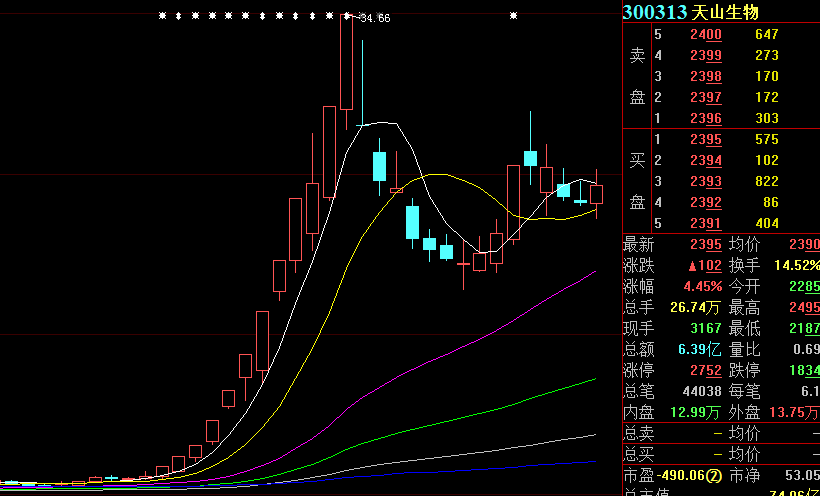Click the isolated info marker at top right of chart
The height and width of the screenshot is (496, 820).
(513, 16)
